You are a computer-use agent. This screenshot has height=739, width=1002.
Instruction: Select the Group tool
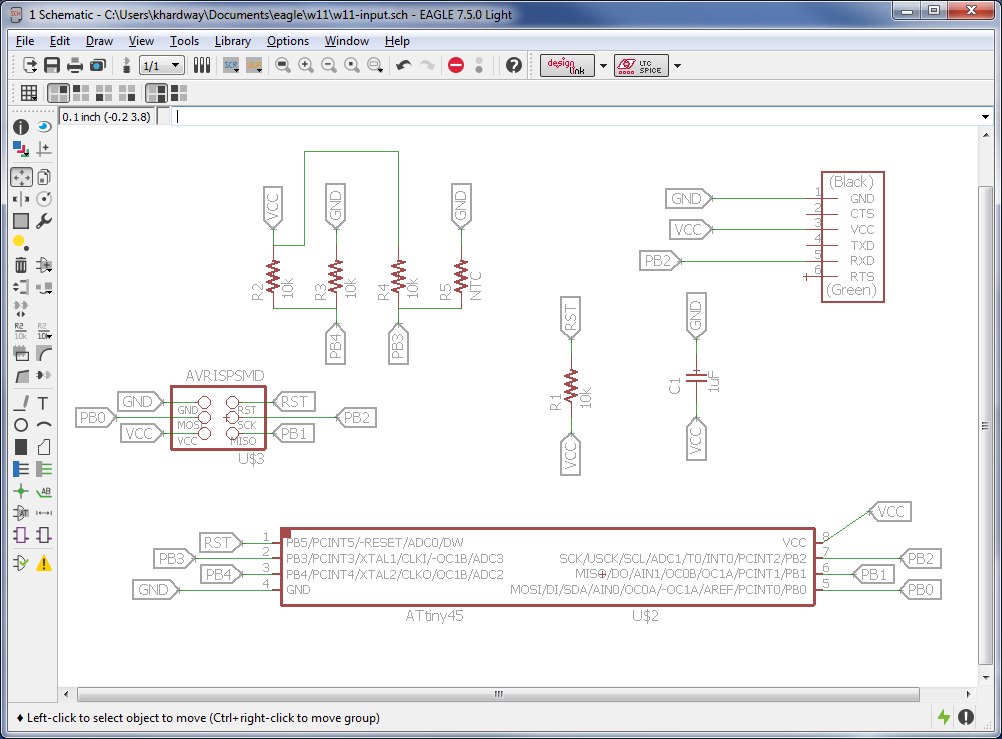click(x=20, y=221)
